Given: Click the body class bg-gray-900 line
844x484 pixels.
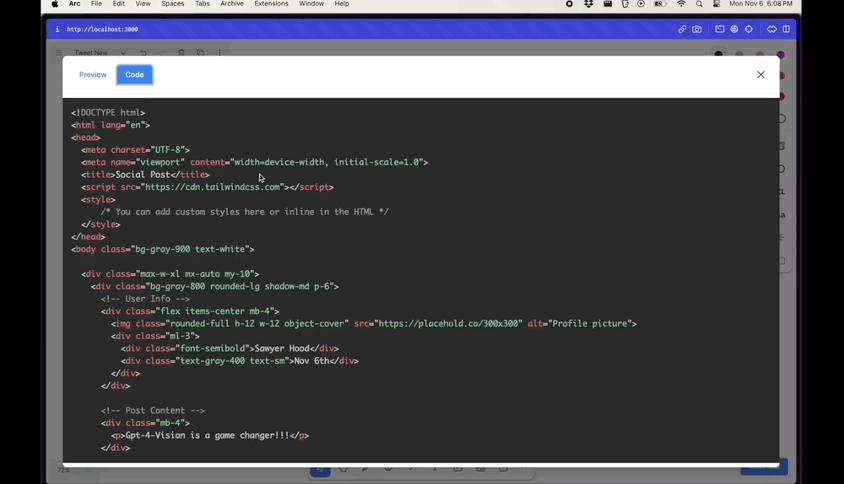Looking at the screenshot, I should (x=163, y=249).
